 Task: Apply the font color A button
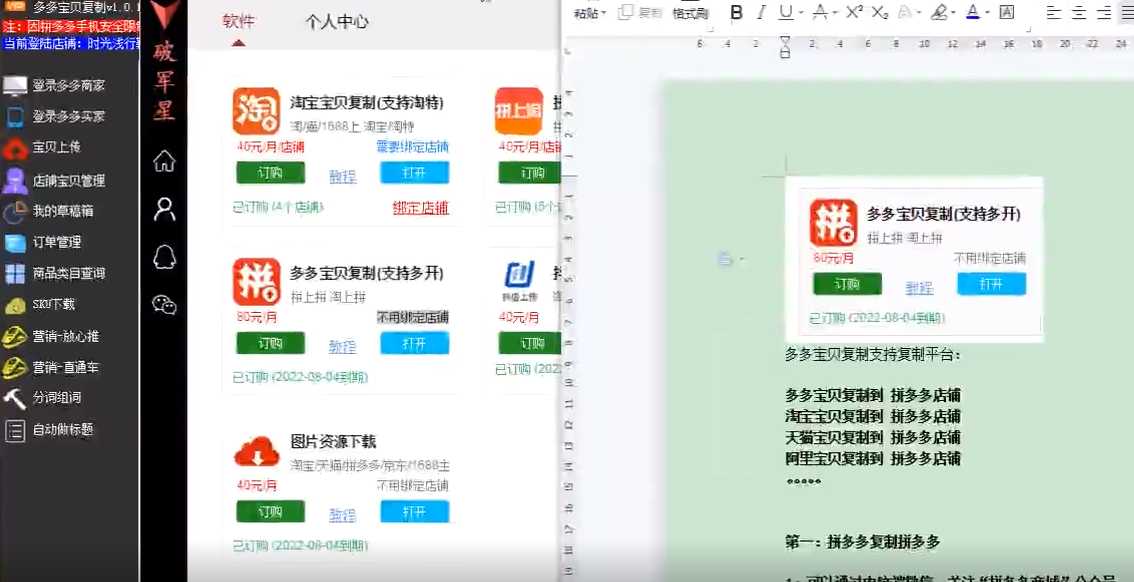point(972,12)
